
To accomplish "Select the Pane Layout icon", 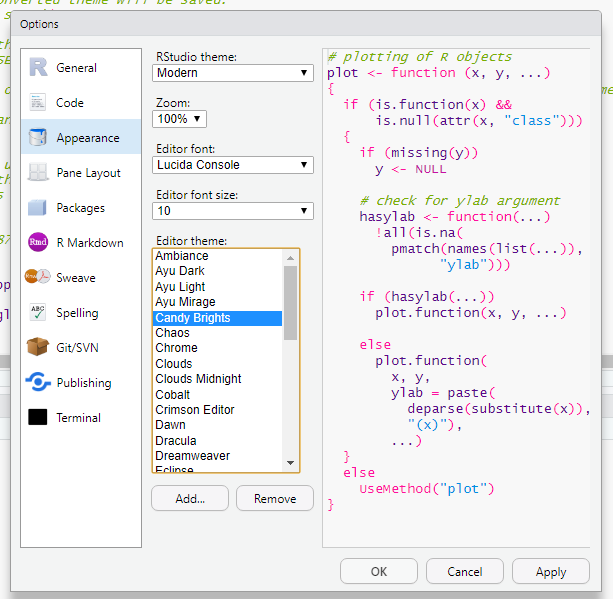I will (38, 173).
